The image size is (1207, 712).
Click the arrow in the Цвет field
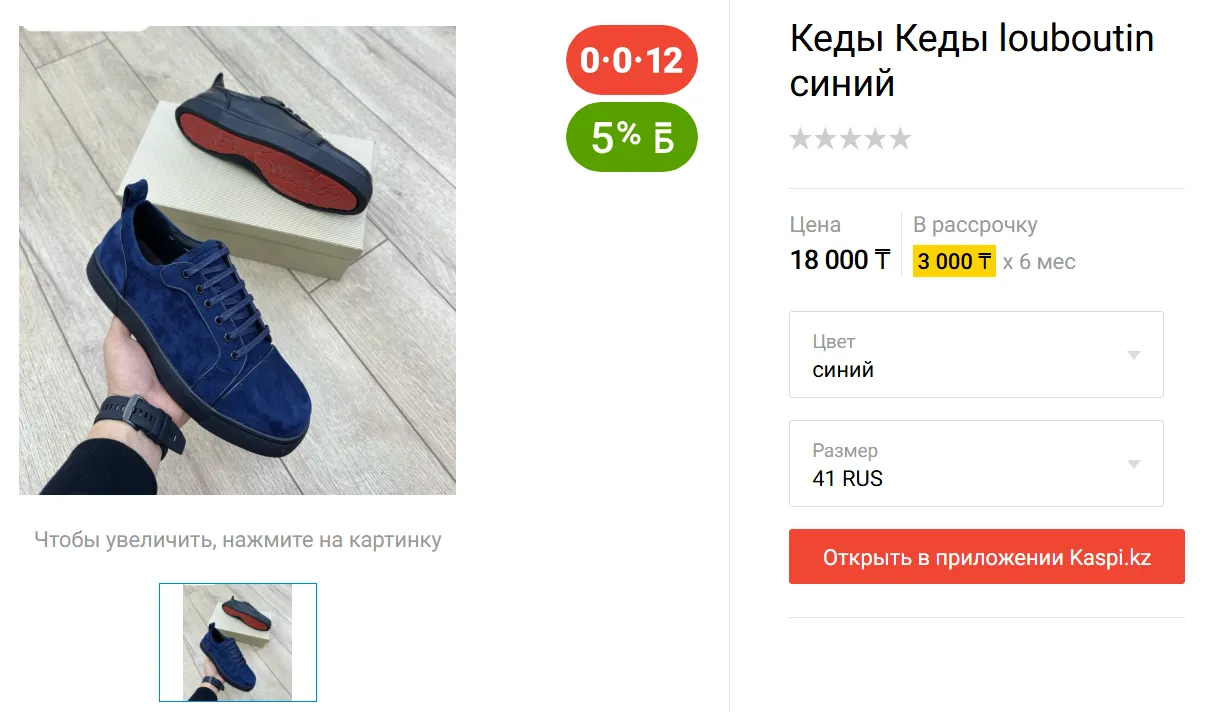[1134, 355]
